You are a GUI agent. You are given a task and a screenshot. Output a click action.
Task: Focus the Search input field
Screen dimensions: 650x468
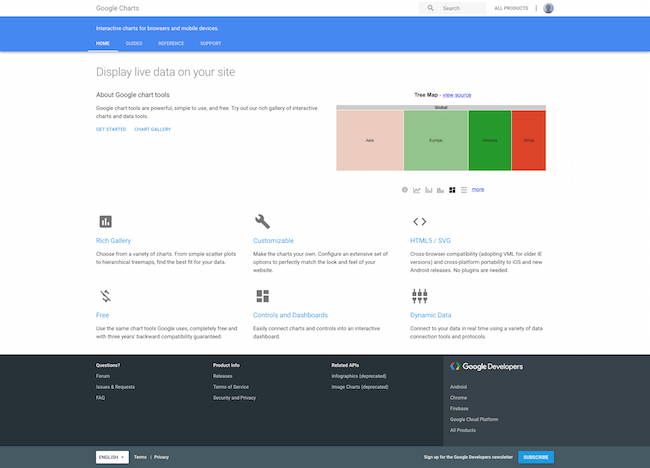452,8
